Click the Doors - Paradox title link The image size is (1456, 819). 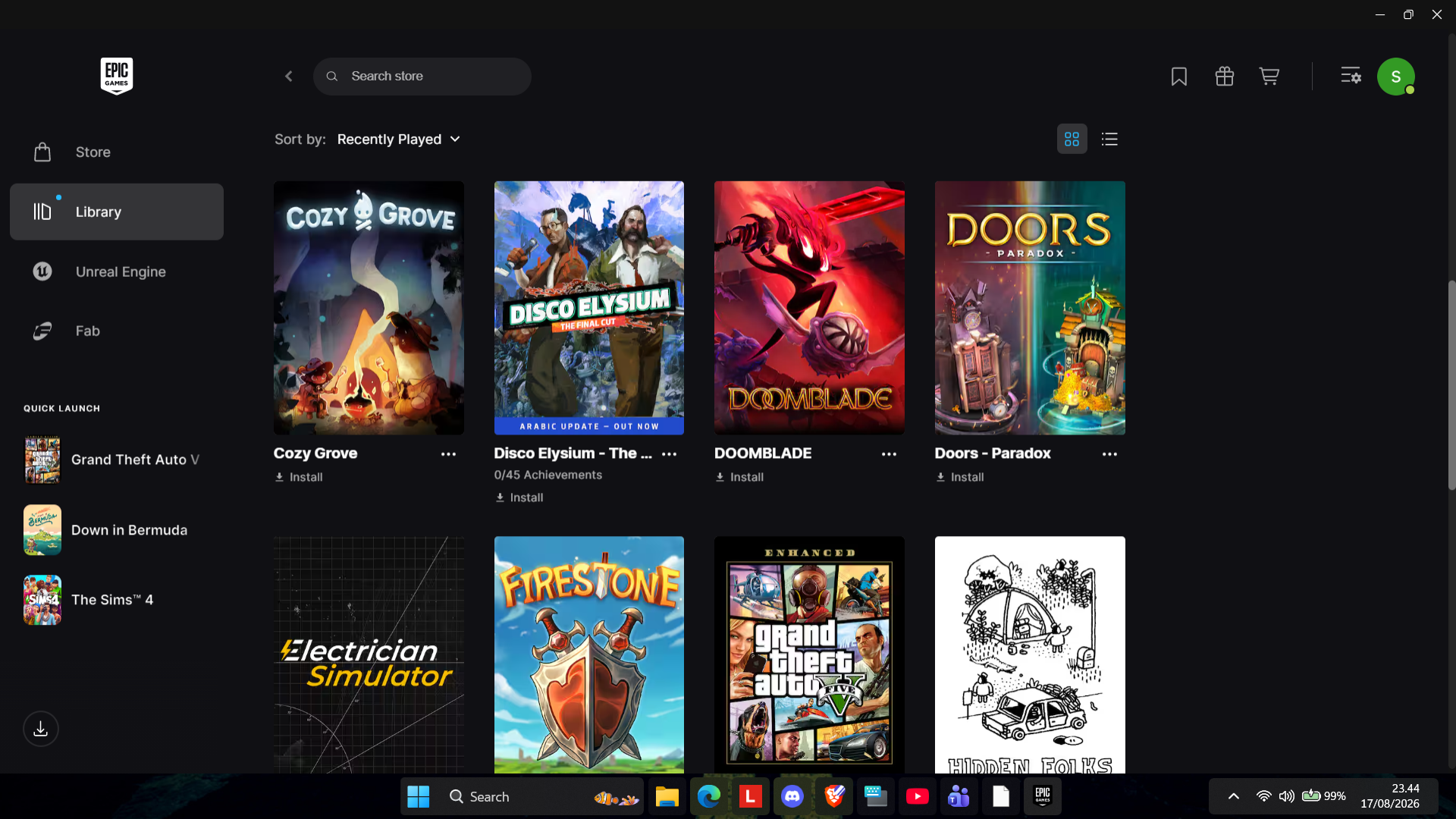tap(993, 453)
